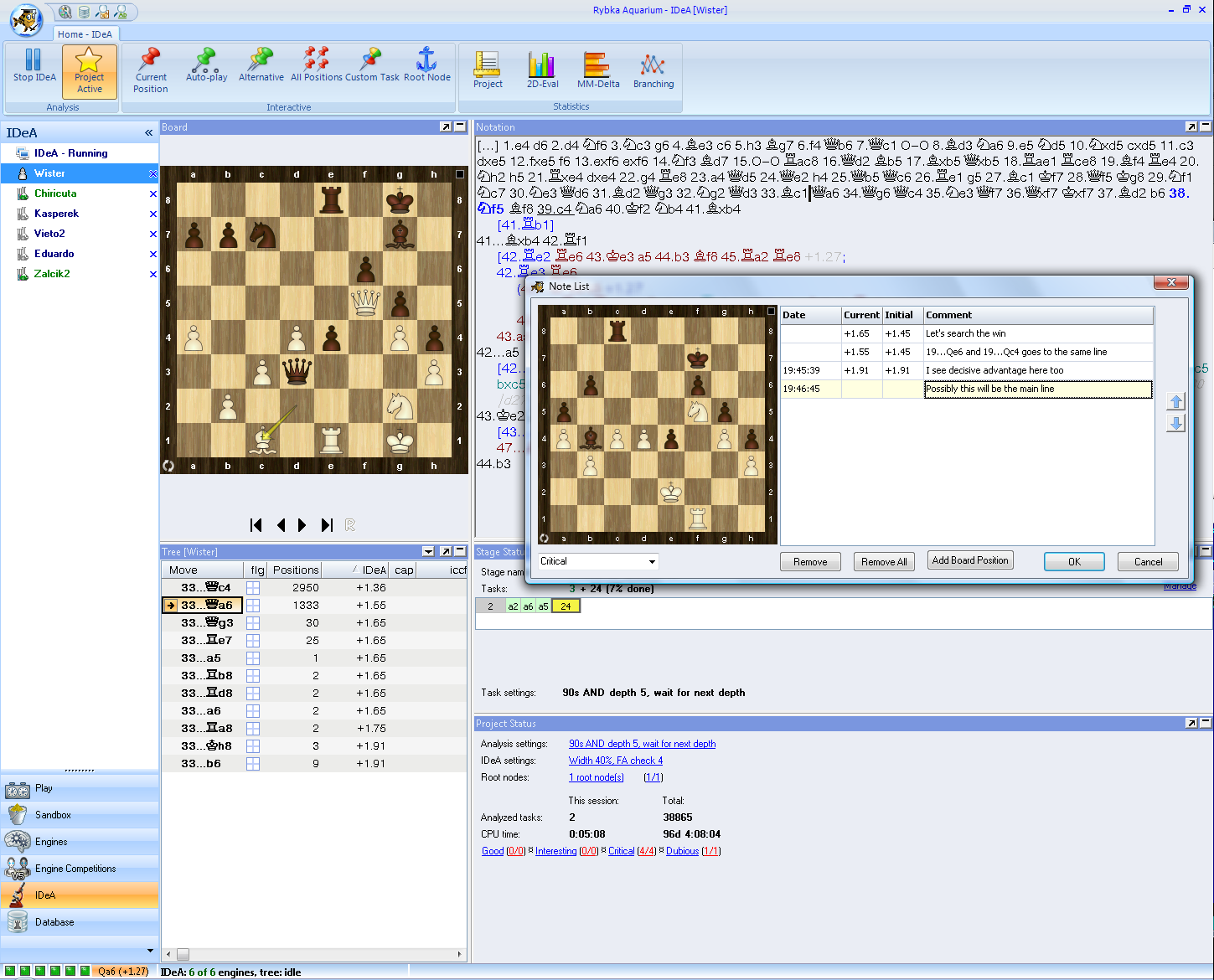This screenshot has width=1214, height=980.
Task: Close the Wister project entry
Action: 152,174
